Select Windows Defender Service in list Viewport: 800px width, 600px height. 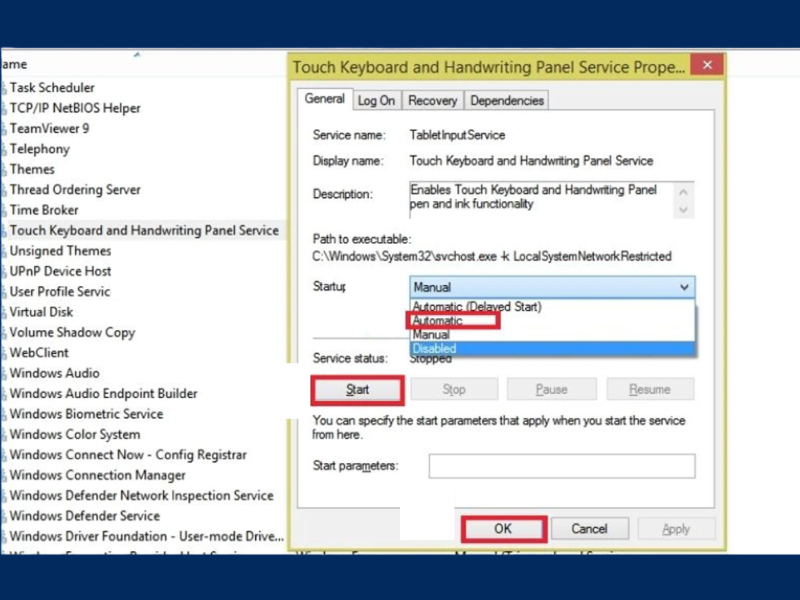(84, 516)
